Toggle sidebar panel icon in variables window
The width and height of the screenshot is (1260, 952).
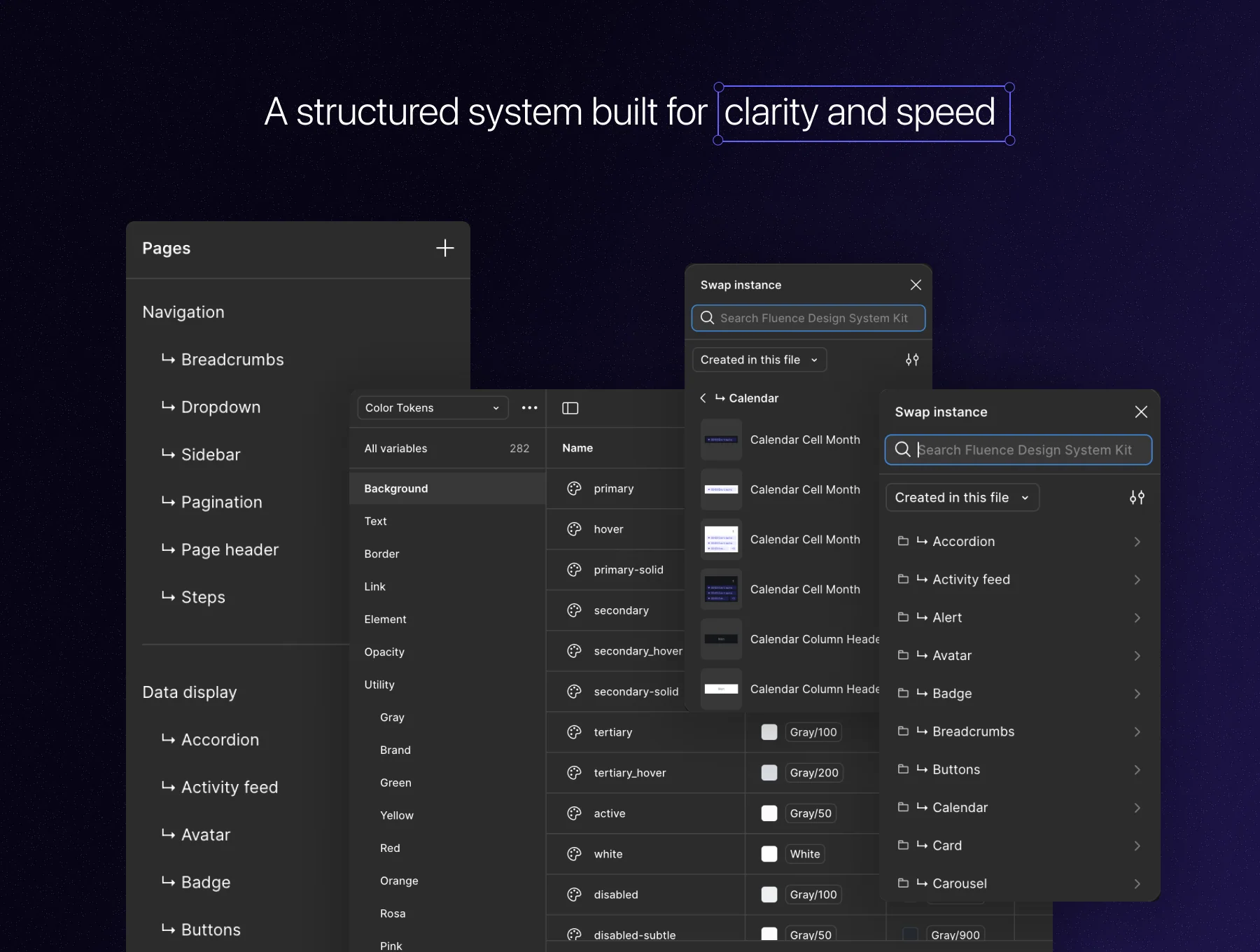point(570,408)
